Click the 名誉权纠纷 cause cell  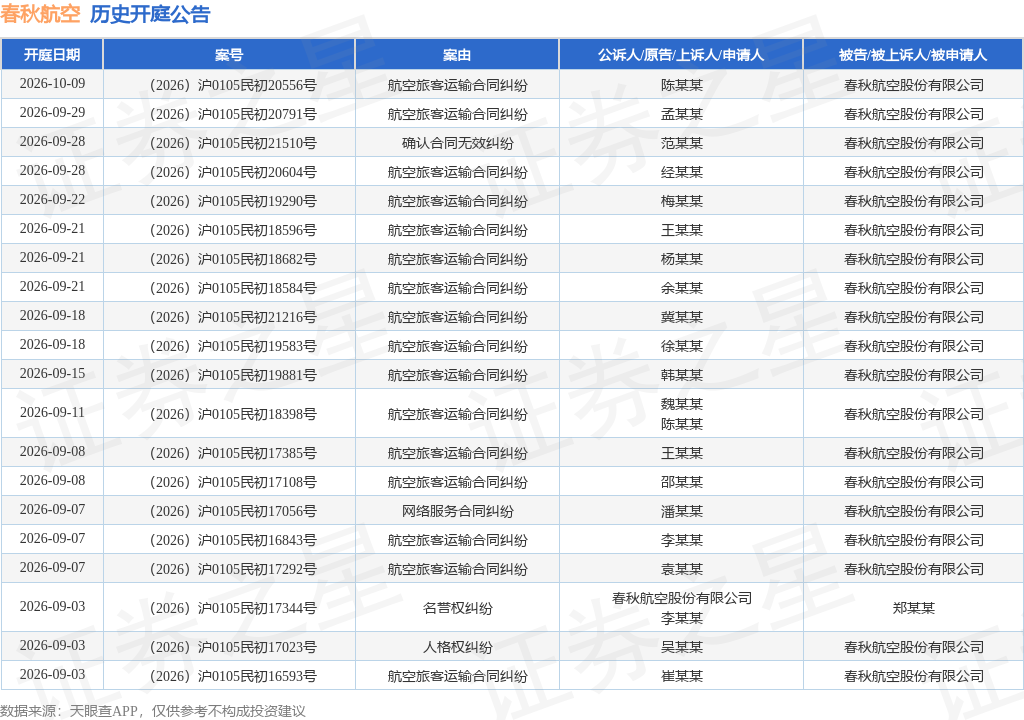tap(457, 608)
